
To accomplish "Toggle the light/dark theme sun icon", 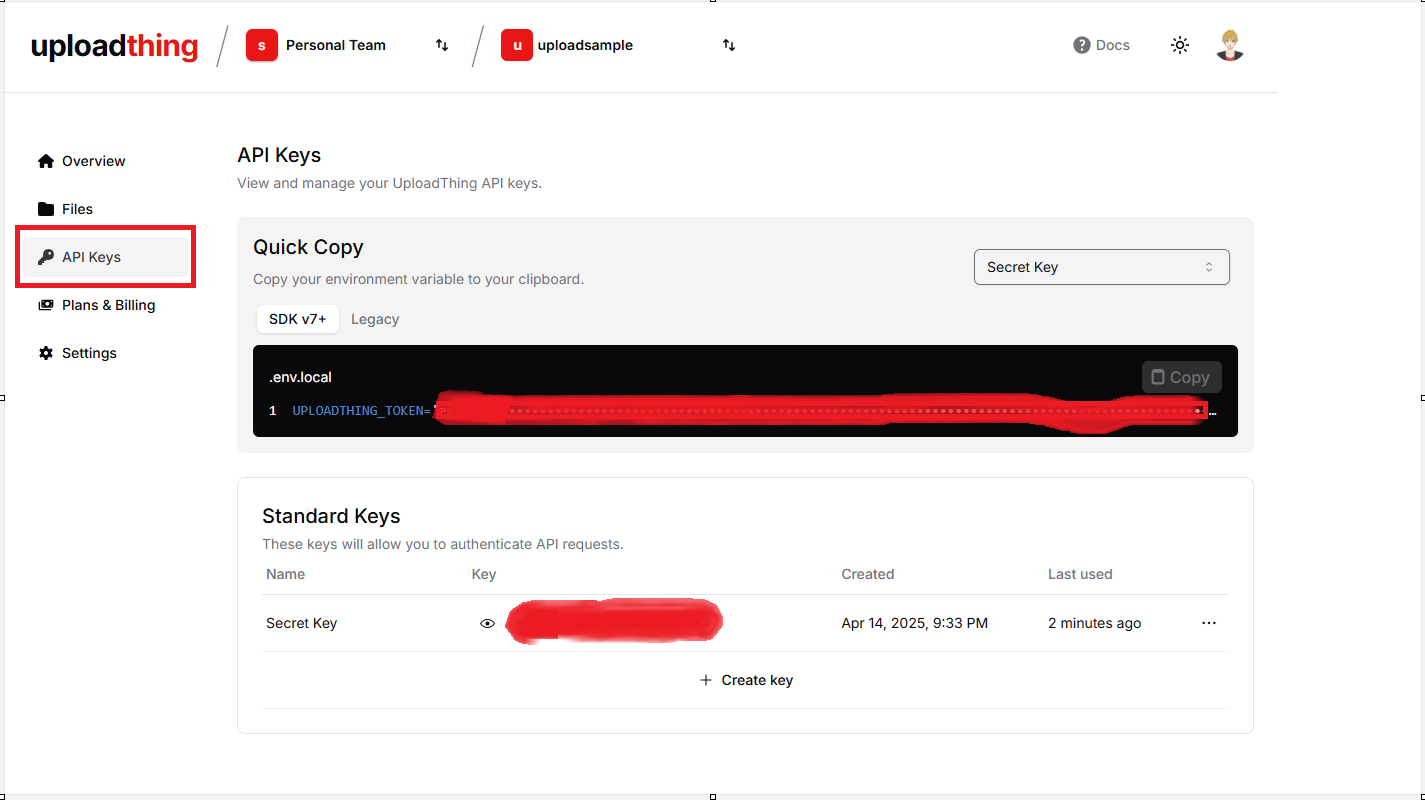I will 1180,45.
